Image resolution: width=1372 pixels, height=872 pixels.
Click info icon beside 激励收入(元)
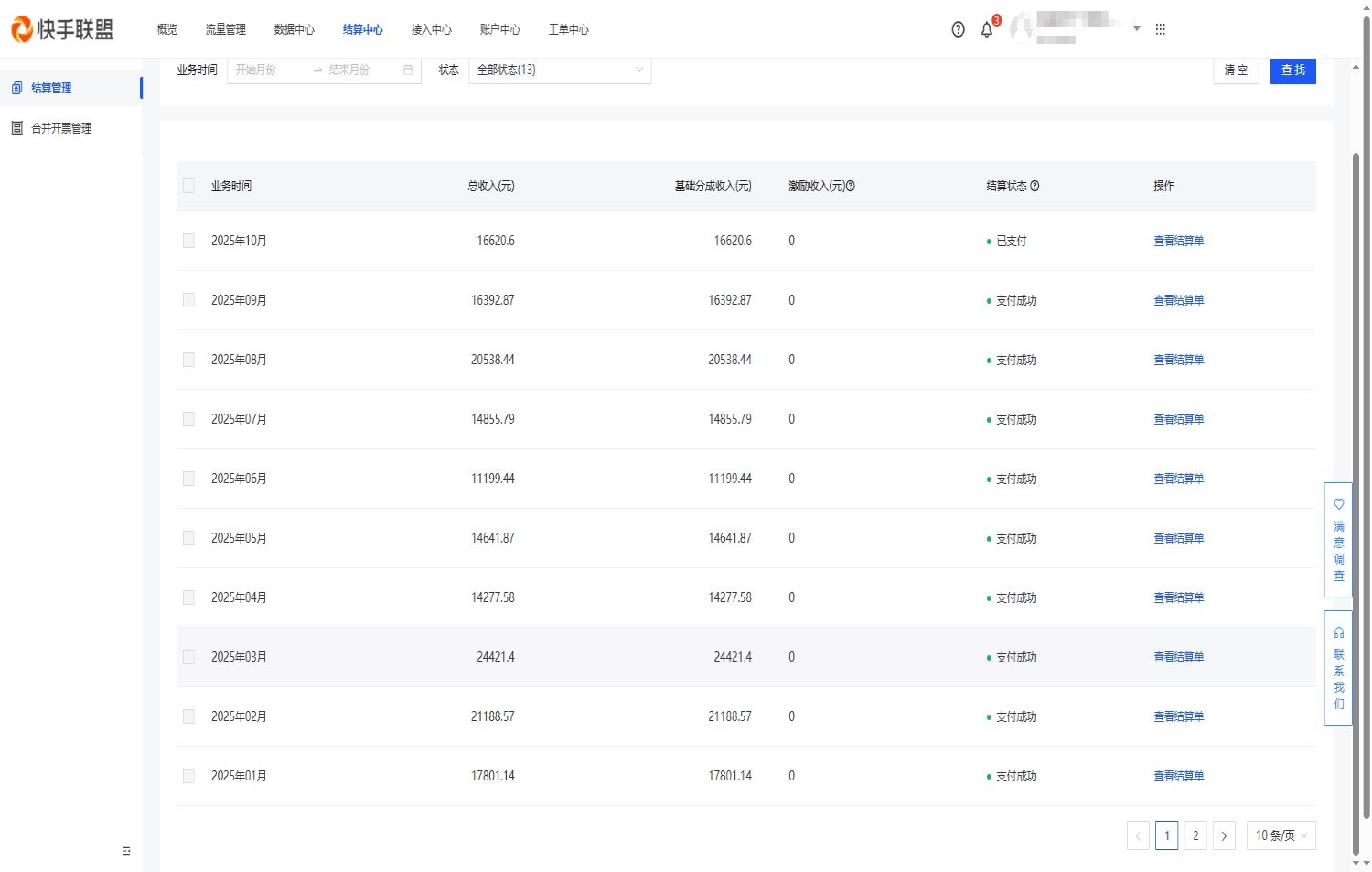[x=851, y=186]
